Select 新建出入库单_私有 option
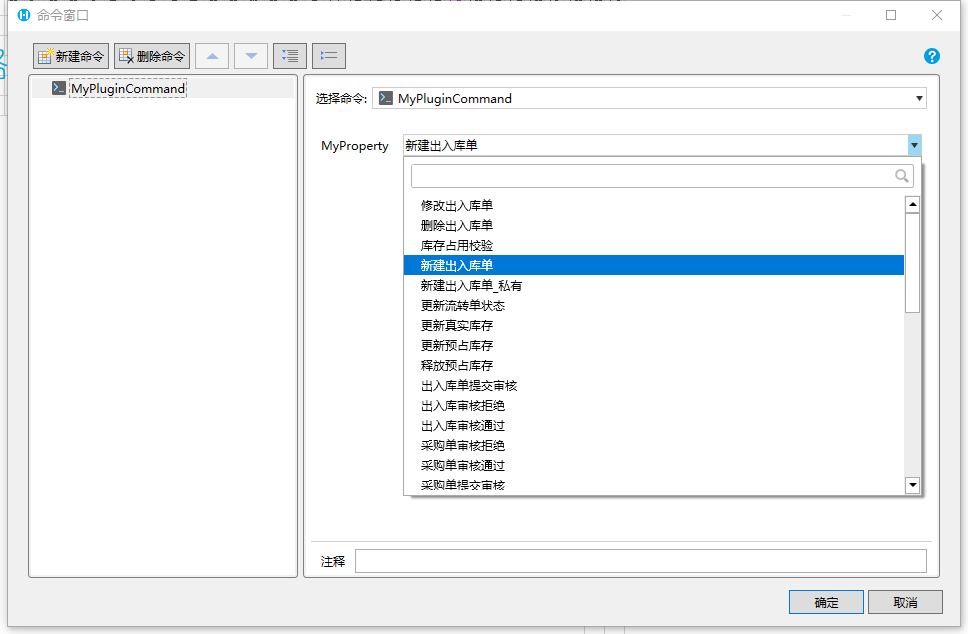 point(654,285)
